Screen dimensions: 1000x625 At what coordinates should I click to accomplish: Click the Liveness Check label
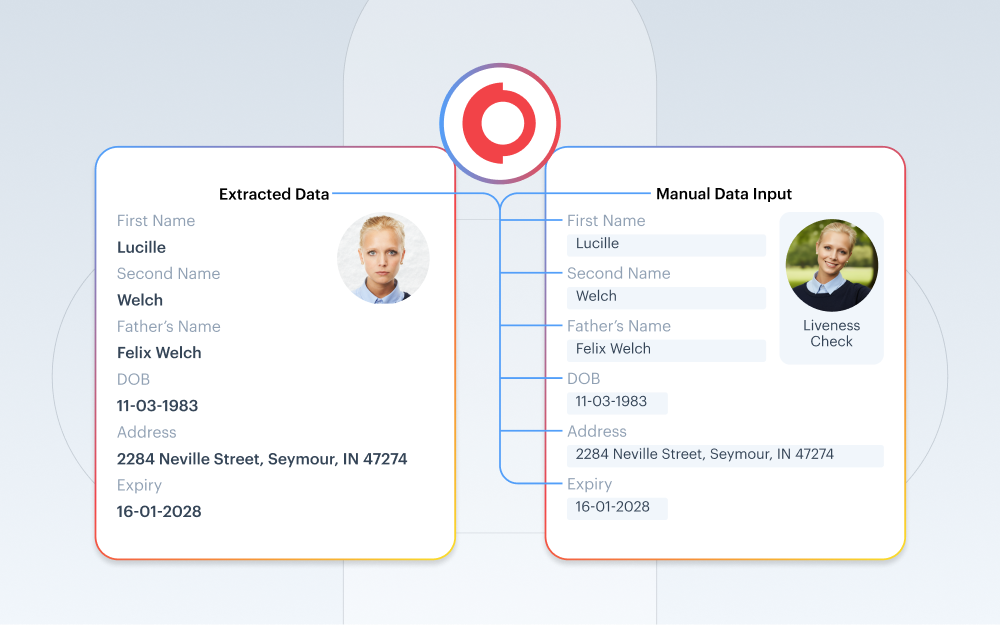coord(831,333)
